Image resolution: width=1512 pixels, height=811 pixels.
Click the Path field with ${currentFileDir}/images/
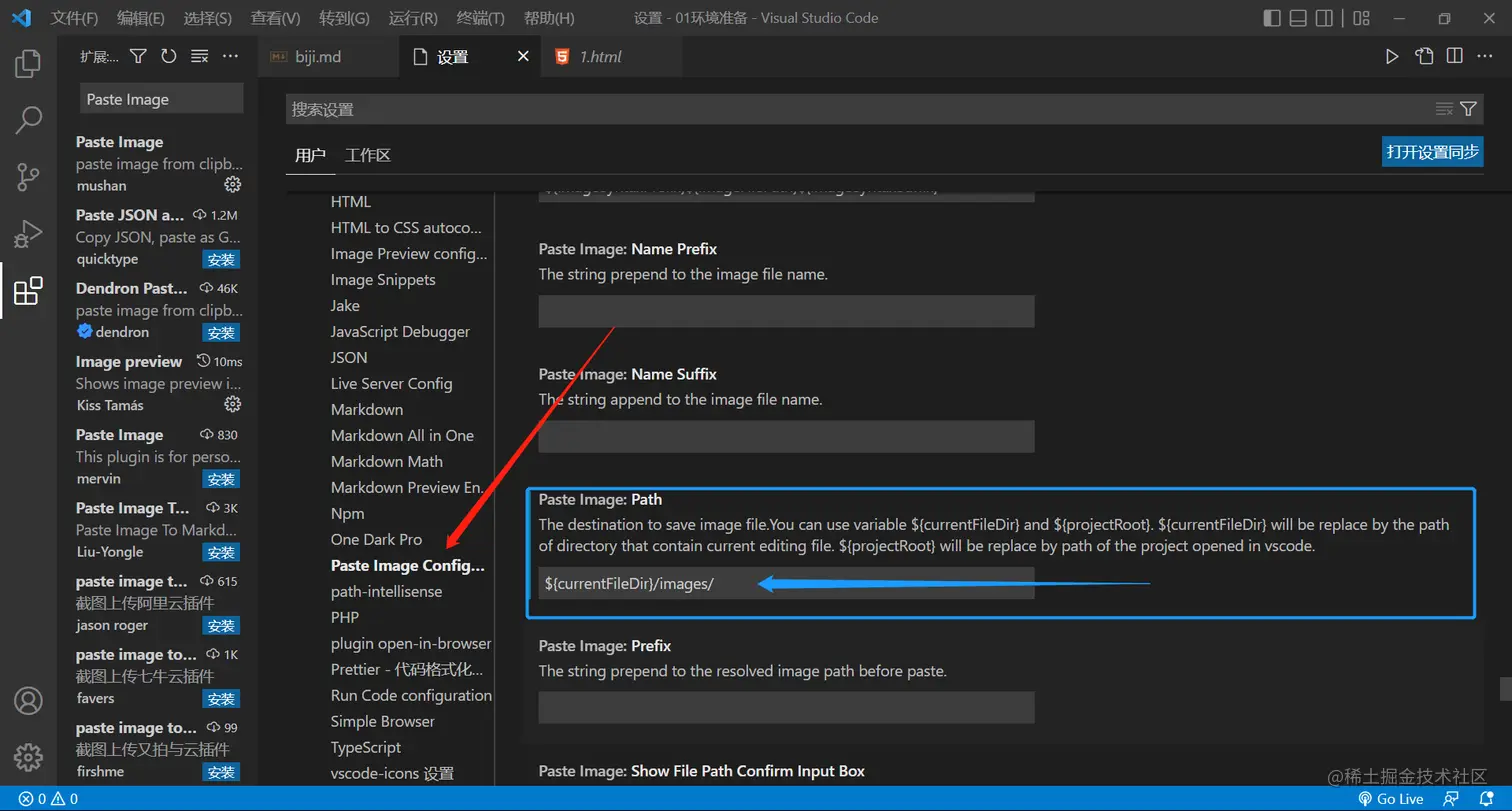click(x=786, y=583)
